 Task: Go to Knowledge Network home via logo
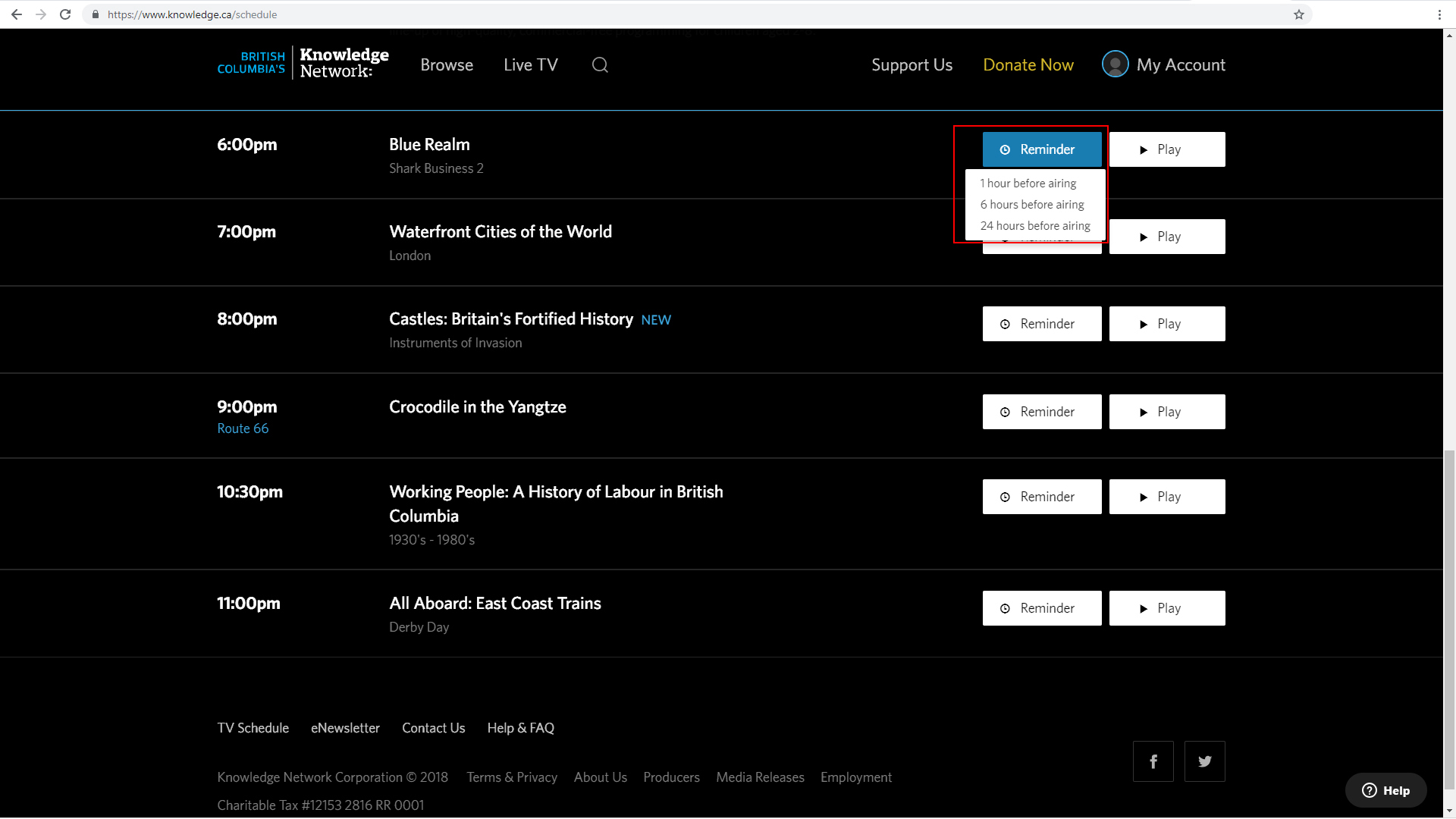click(303, 64)
